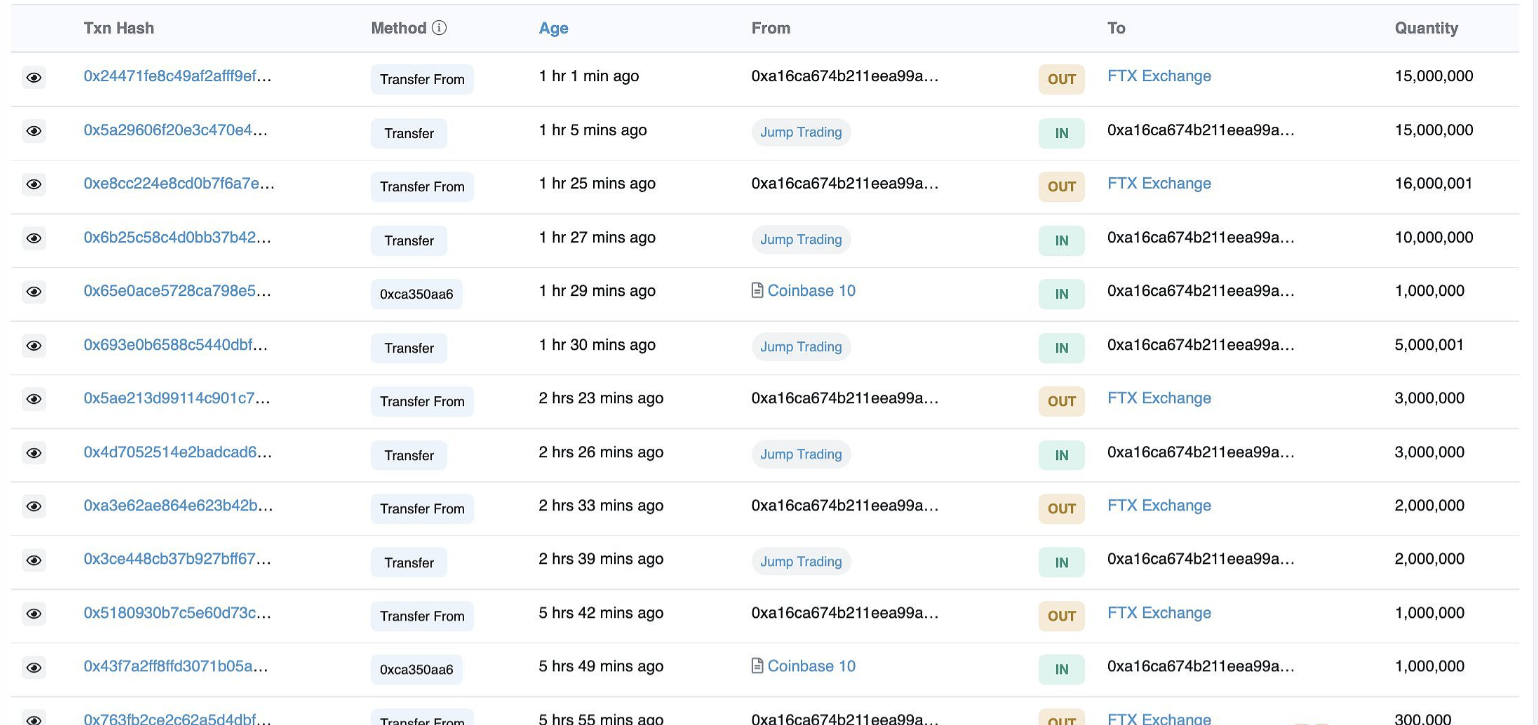This screenshot has height=725, width=1538.
Task: Click the 0xa16ca674b211eea99a address in the 10,000,000 row
Action: [1200, 238]
